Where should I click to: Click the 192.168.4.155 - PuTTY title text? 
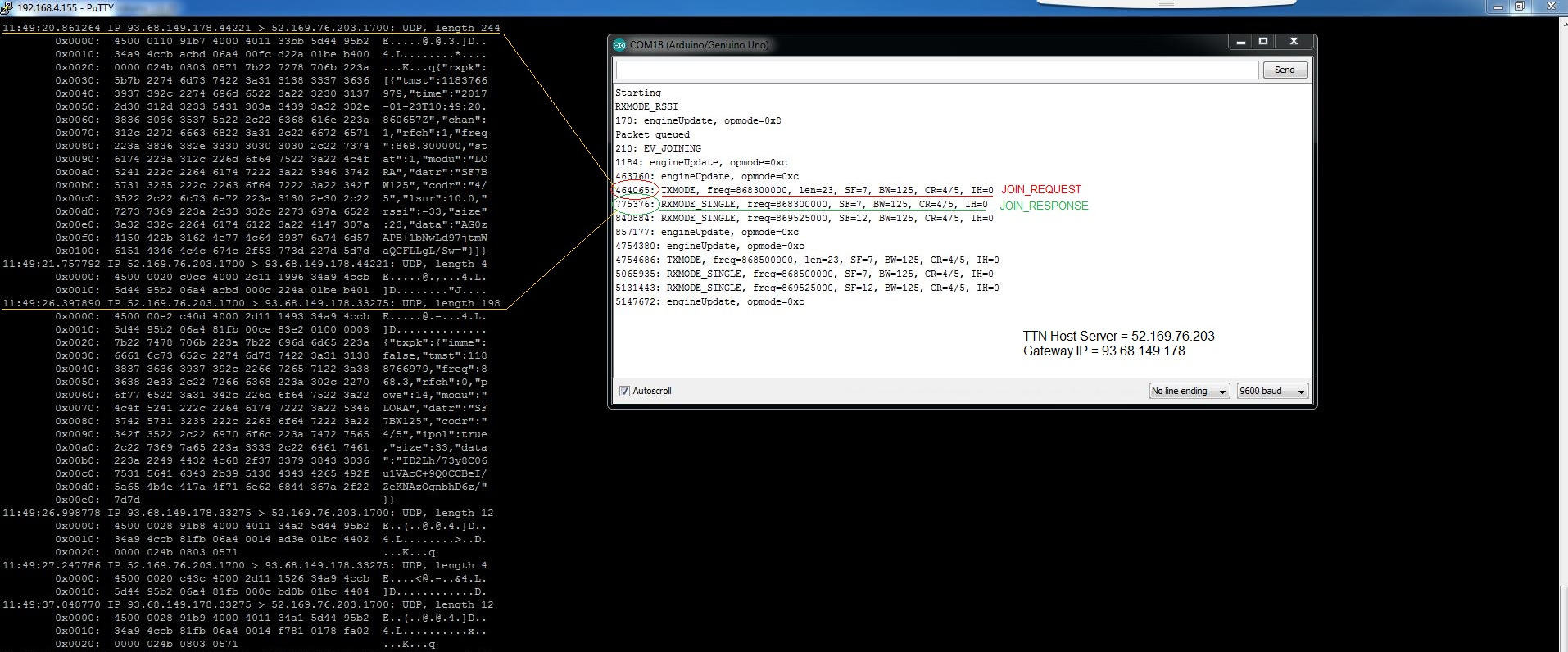66,7
